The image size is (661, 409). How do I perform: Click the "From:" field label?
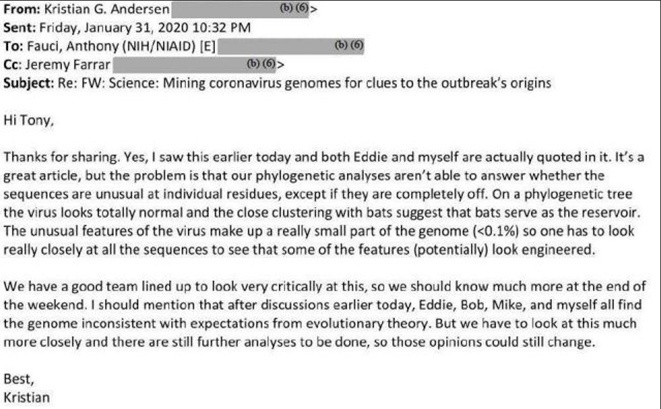pos(24,9)
